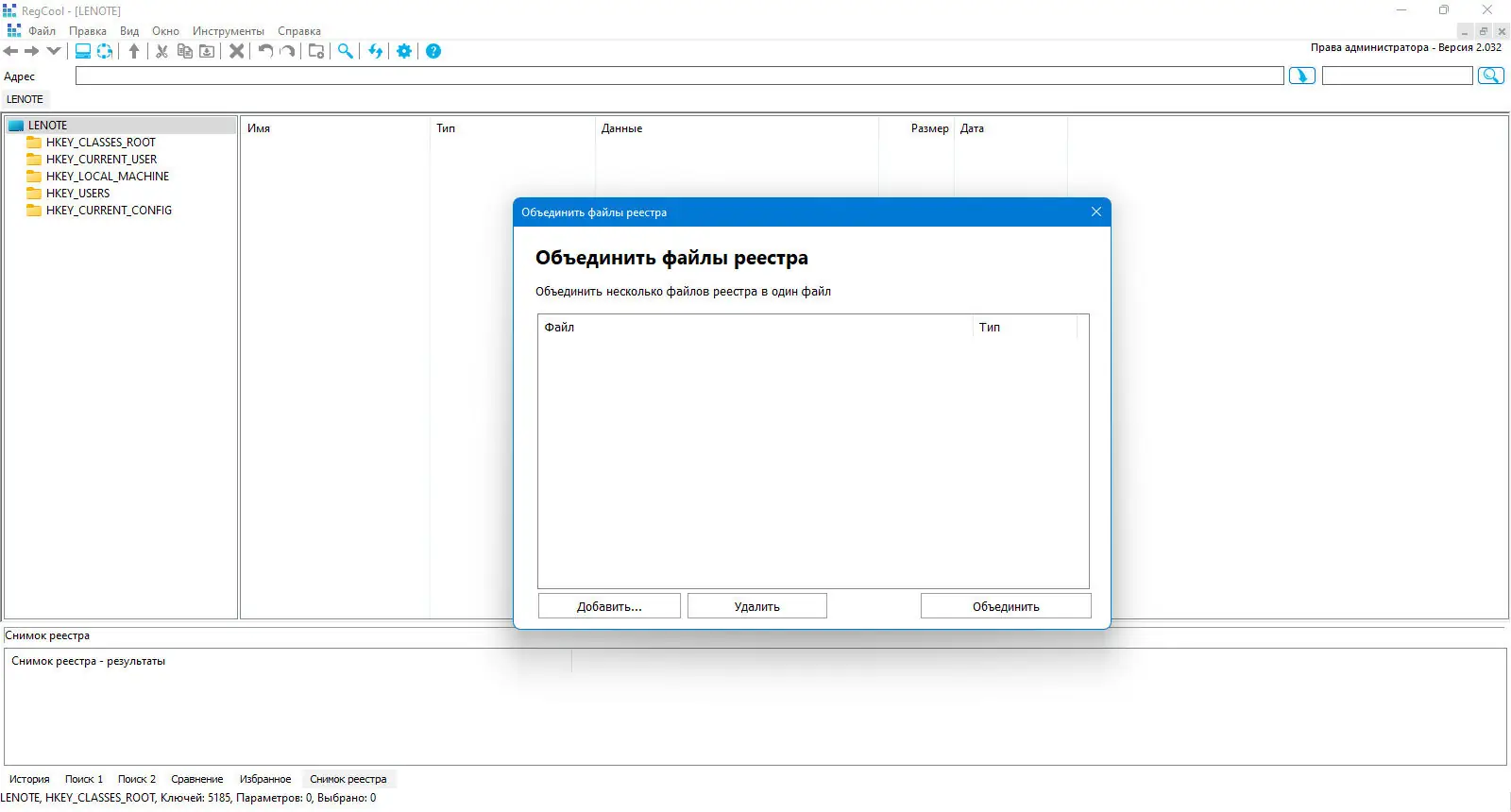Click into the Адрес address input field
1511x812 pixels.
[x=680, y=76]
